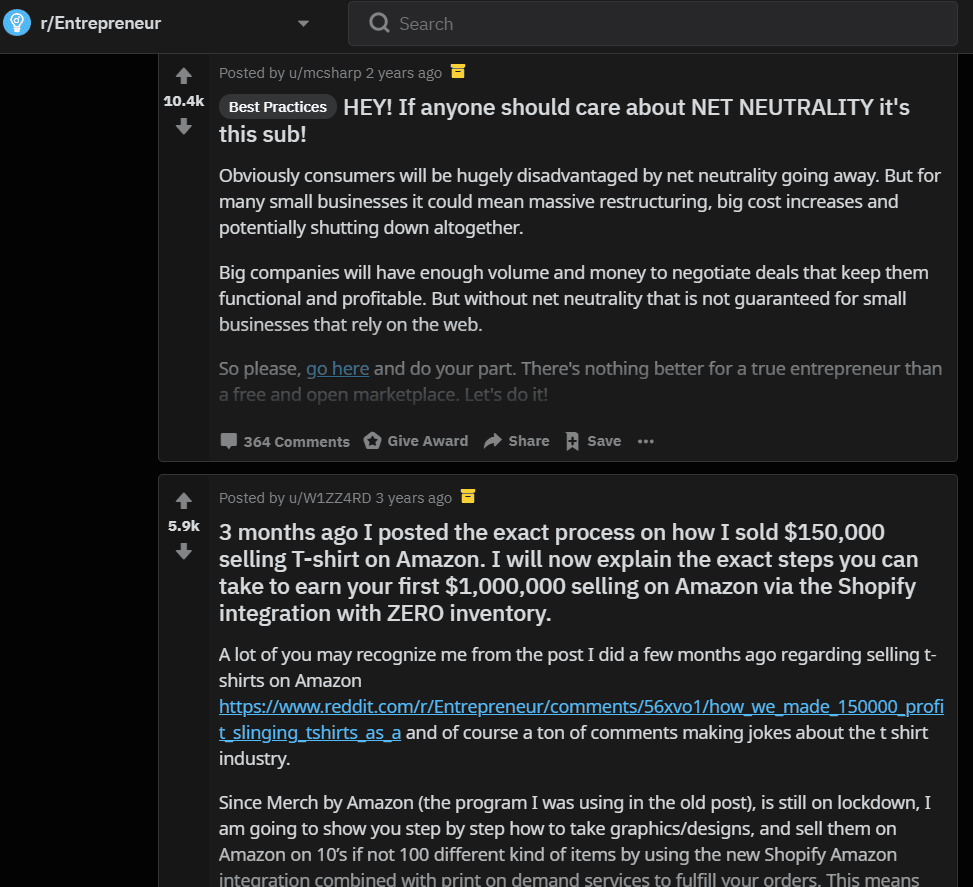The image size is (973, 887).
Task: Visit u/W1ZZ4RD's user profile
Action: click(x=330, y=498)
